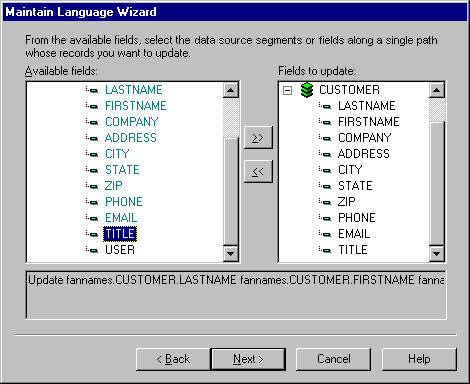This screenshot has width=470, height=384.
Task: Click the CUSTOMER segment stack icon
Action: click(307, 90)
